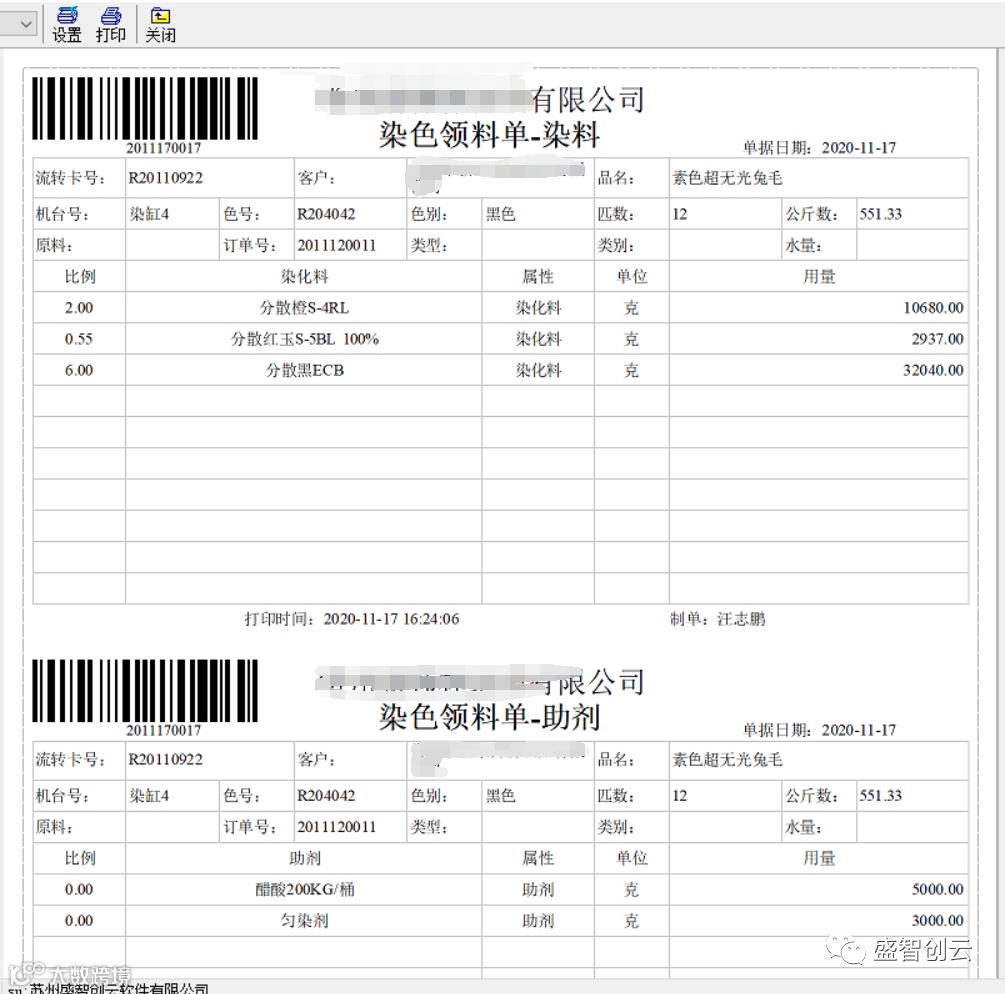Viewport: 1005px width, 994px height.
Task: Click 单据日期 2020-11-17 on 染料 form
Action: [820, 148]
